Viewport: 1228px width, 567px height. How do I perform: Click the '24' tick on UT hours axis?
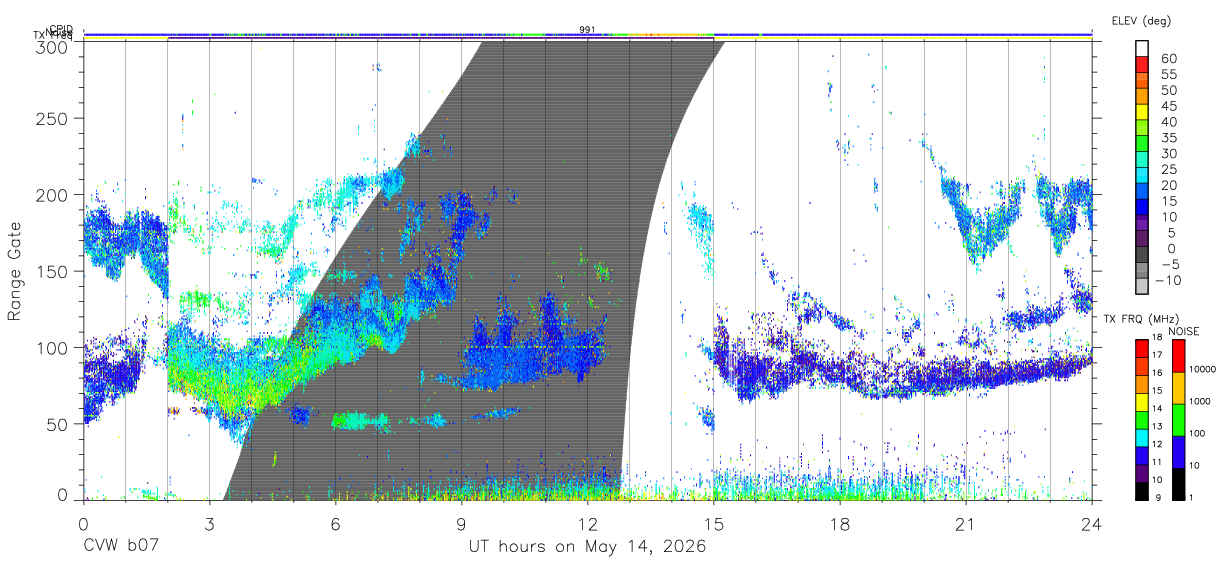(1092, 523)
